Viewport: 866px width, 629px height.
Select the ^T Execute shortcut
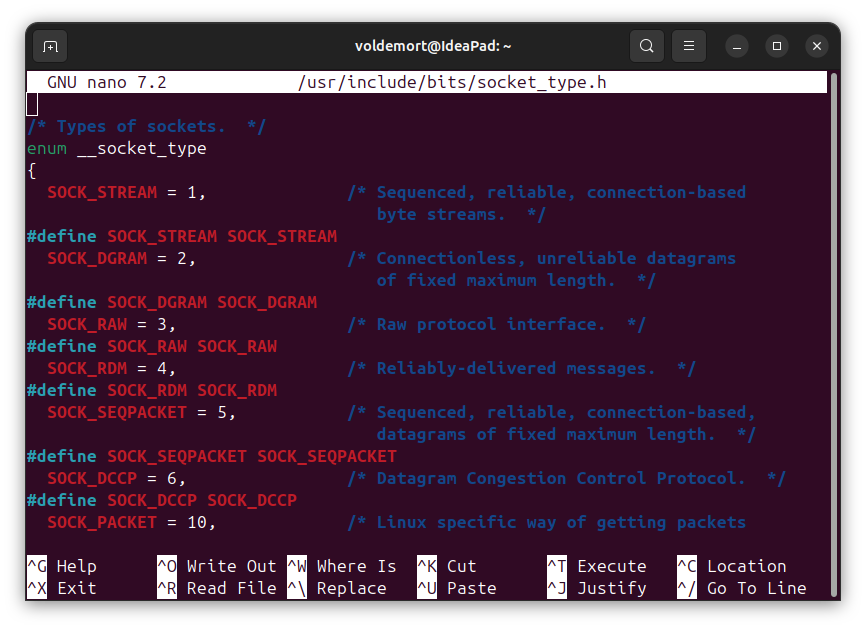pyautogui.click(x=597, y=567)
